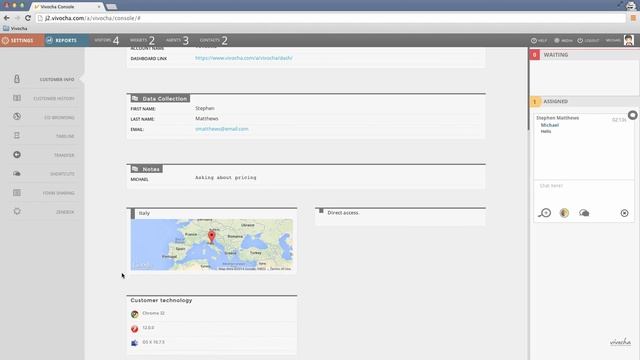640x360 pixels.
Task: Click the chat bubbles icon below chat
Action: pyautogui.click(x=584, y=213)
